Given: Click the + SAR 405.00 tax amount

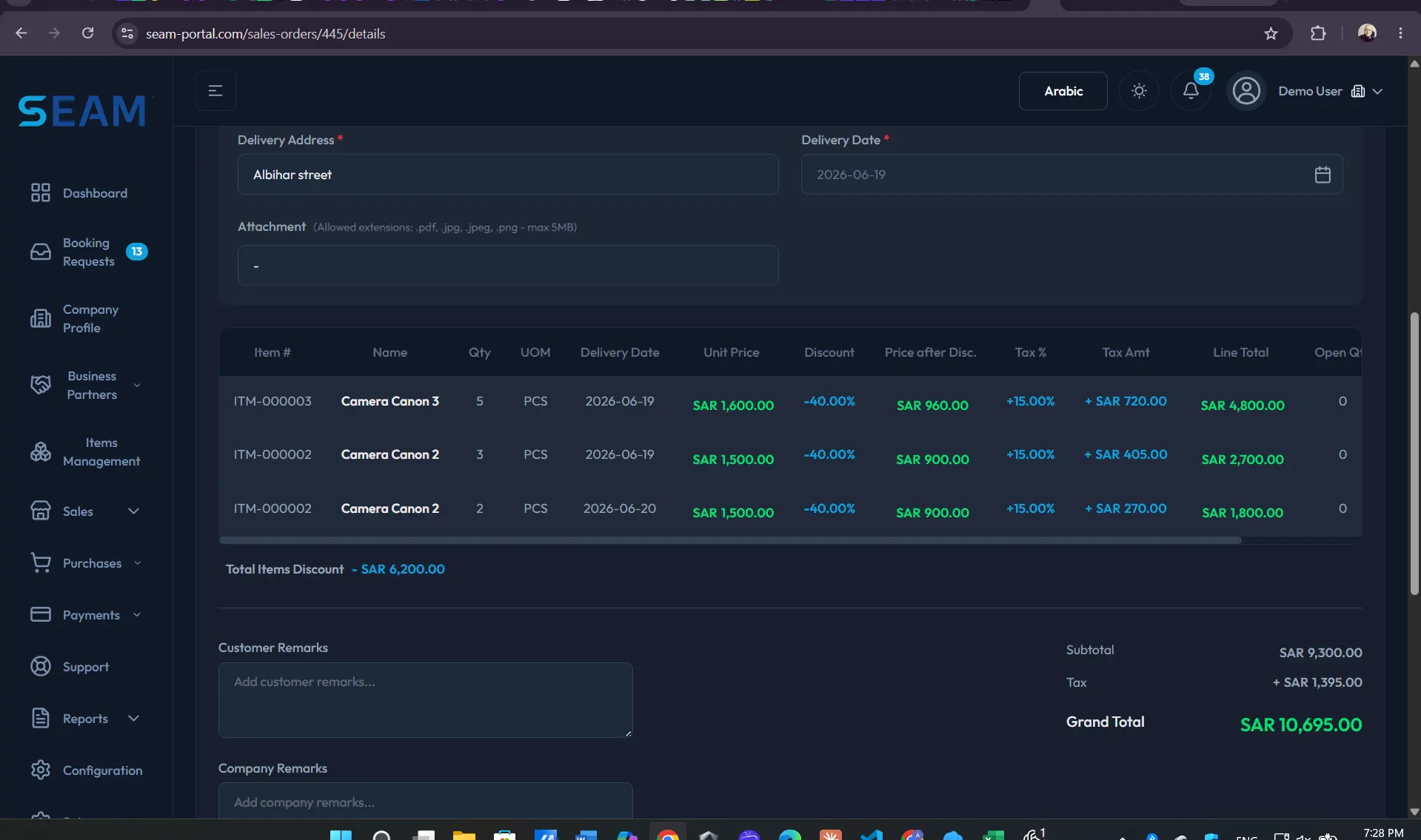Looking at the screenshot, I should tap(1126, 454).
